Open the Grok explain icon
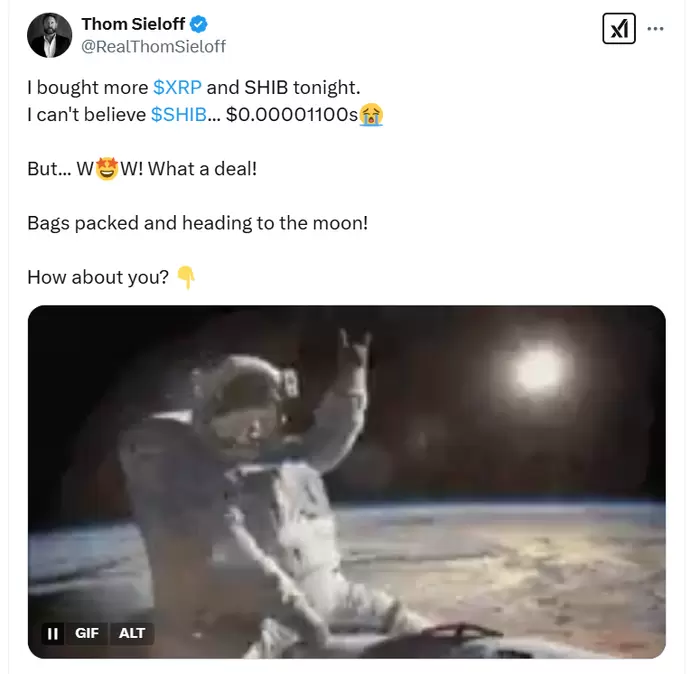 tap(619, 30)
